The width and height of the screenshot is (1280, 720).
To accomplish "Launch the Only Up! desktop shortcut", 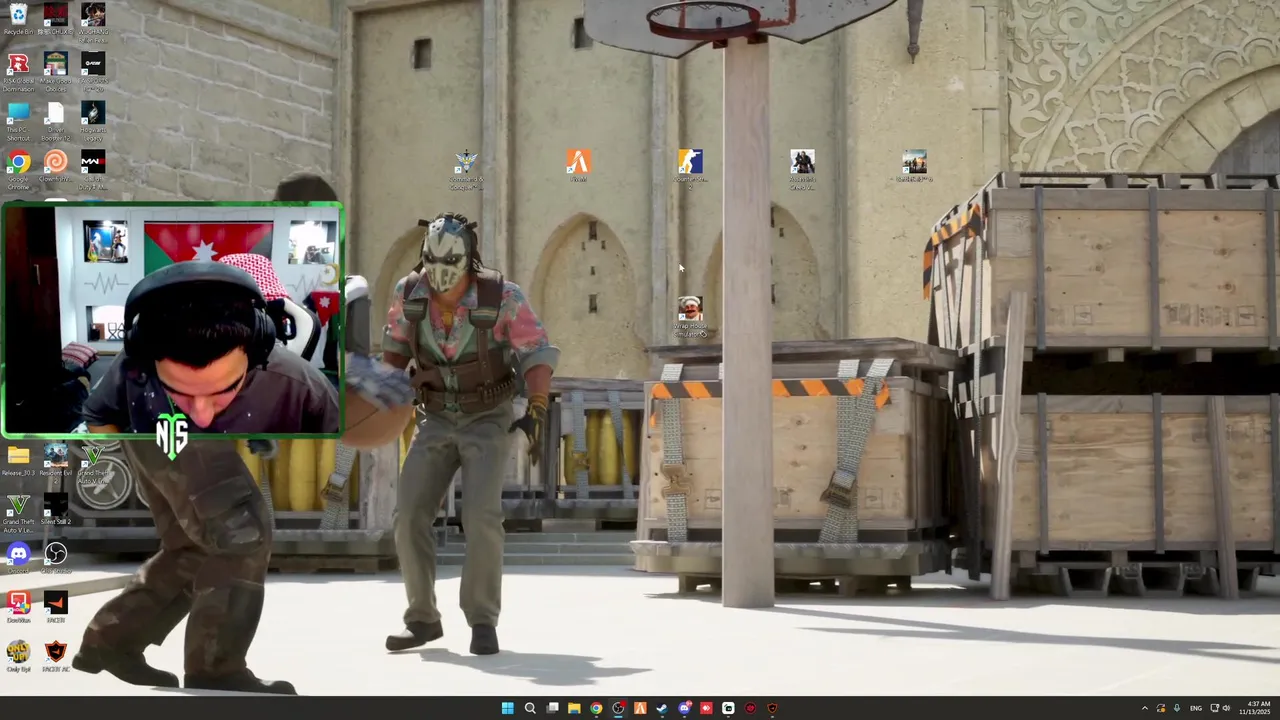I will tap(18, 655).
